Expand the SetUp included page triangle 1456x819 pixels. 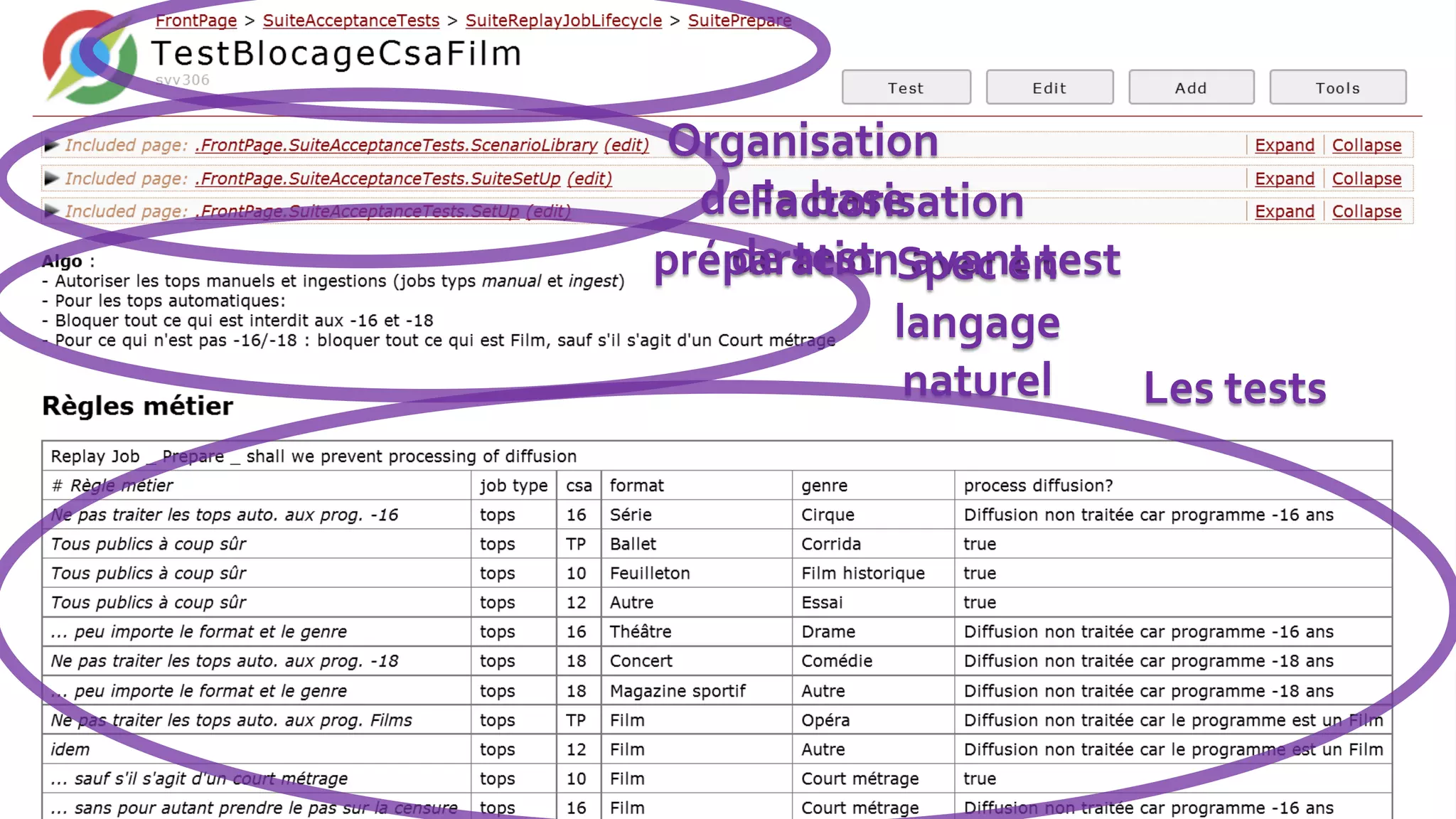(51, 211)
